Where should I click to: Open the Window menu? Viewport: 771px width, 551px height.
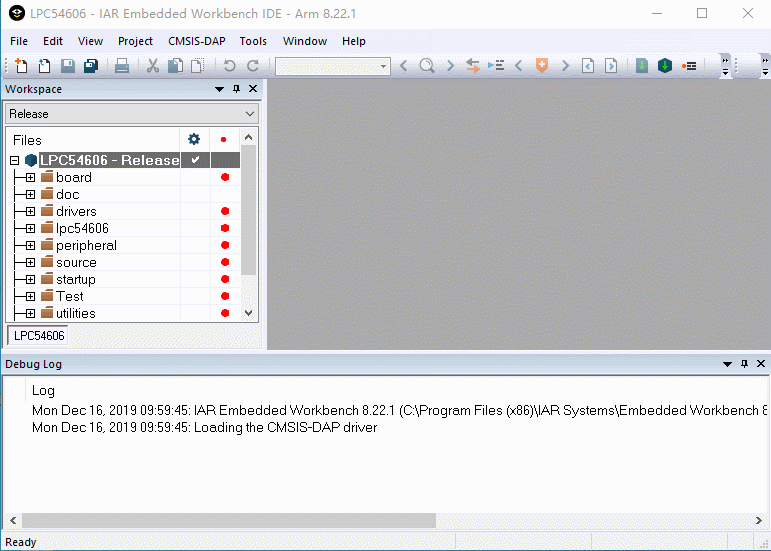[305, 41]
